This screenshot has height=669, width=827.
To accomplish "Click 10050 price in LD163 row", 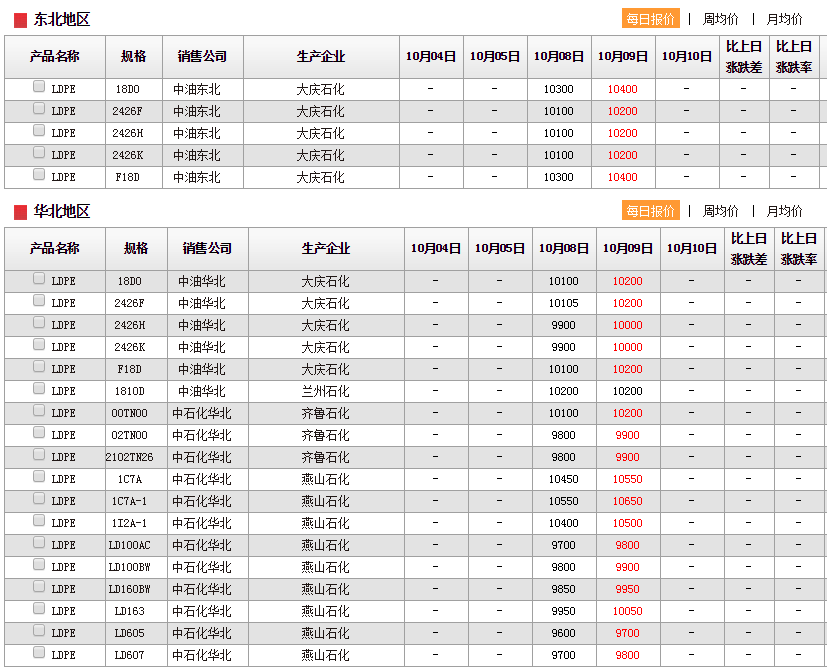I will click(x=628, y=611).
